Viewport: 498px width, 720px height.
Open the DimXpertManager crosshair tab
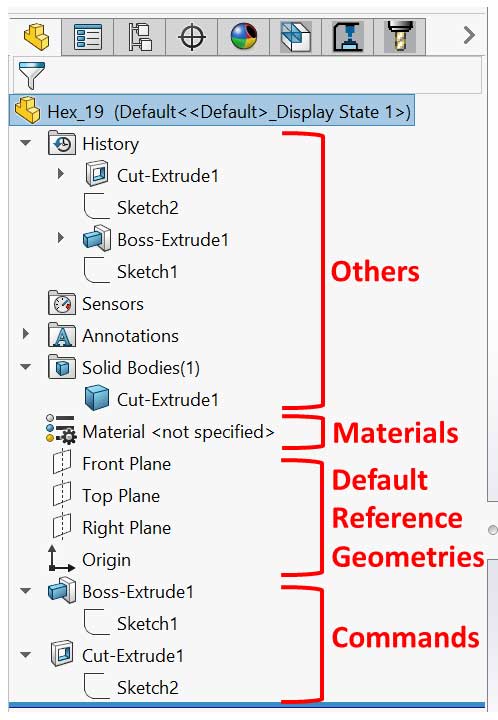[191, 37]
